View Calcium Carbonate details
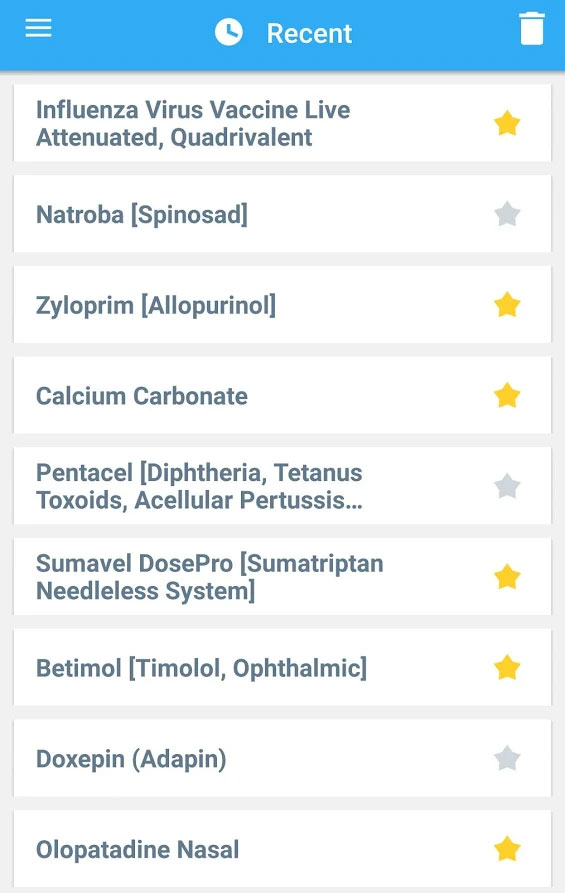The height and width of the screenshot is (893, 565). click(282, 395)
